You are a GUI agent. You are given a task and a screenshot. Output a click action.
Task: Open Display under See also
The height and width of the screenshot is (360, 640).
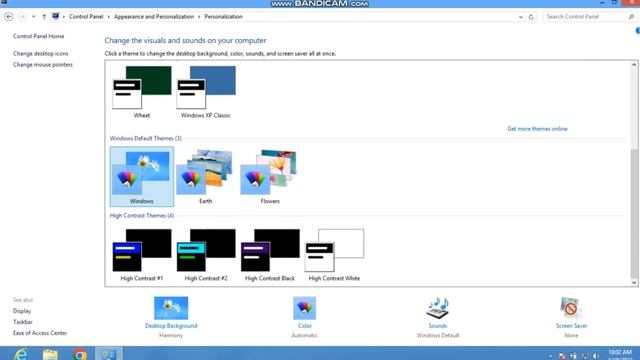(22, 311)
